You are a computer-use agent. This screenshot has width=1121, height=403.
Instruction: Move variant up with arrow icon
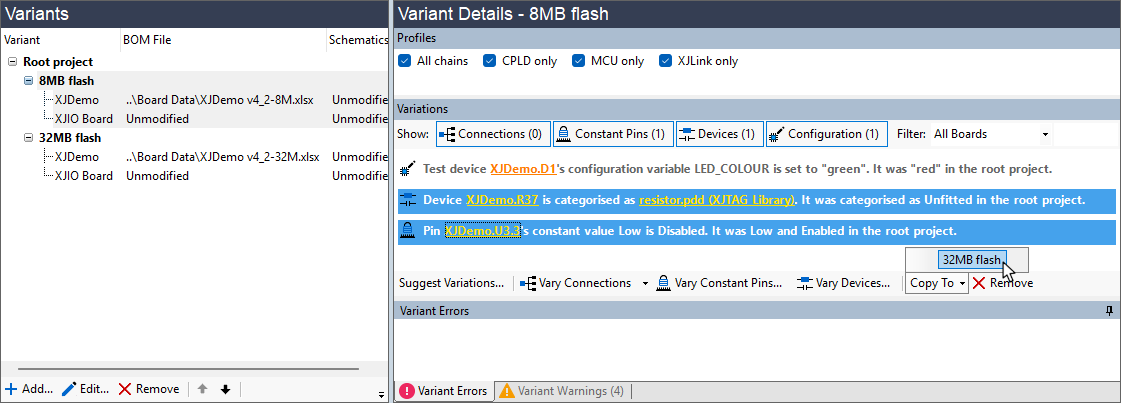201,389
